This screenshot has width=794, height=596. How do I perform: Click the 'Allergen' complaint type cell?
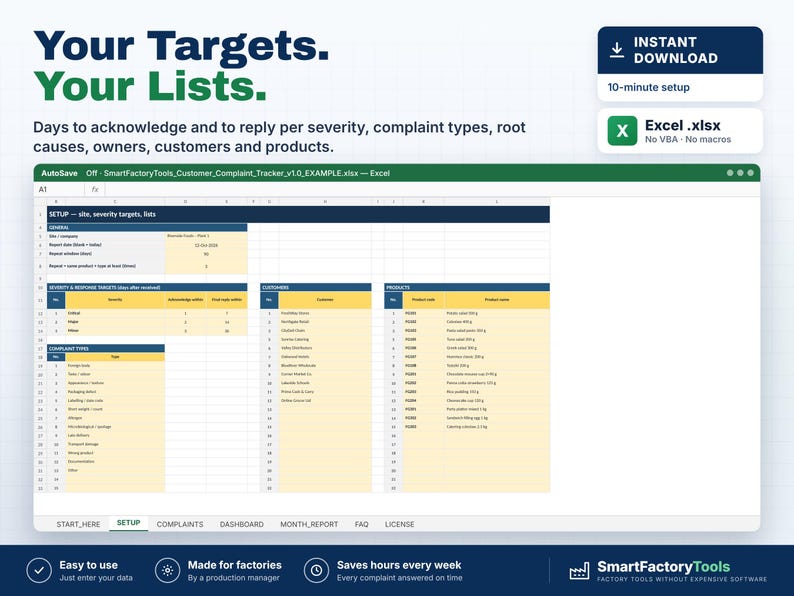point(115,418)
